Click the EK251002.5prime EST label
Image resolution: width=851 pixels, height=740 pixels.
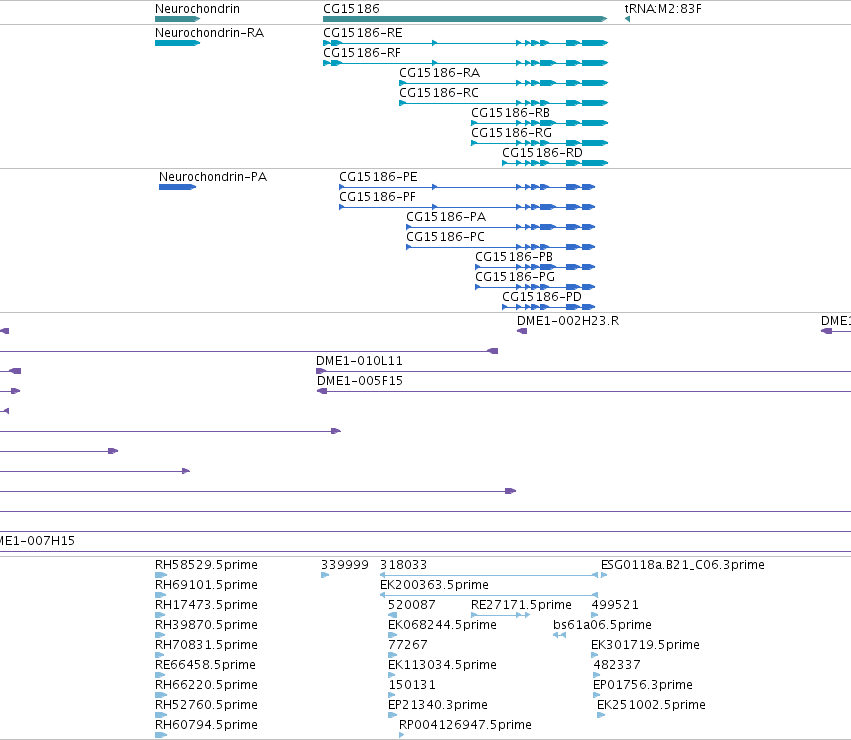click(x=651, y=705)
